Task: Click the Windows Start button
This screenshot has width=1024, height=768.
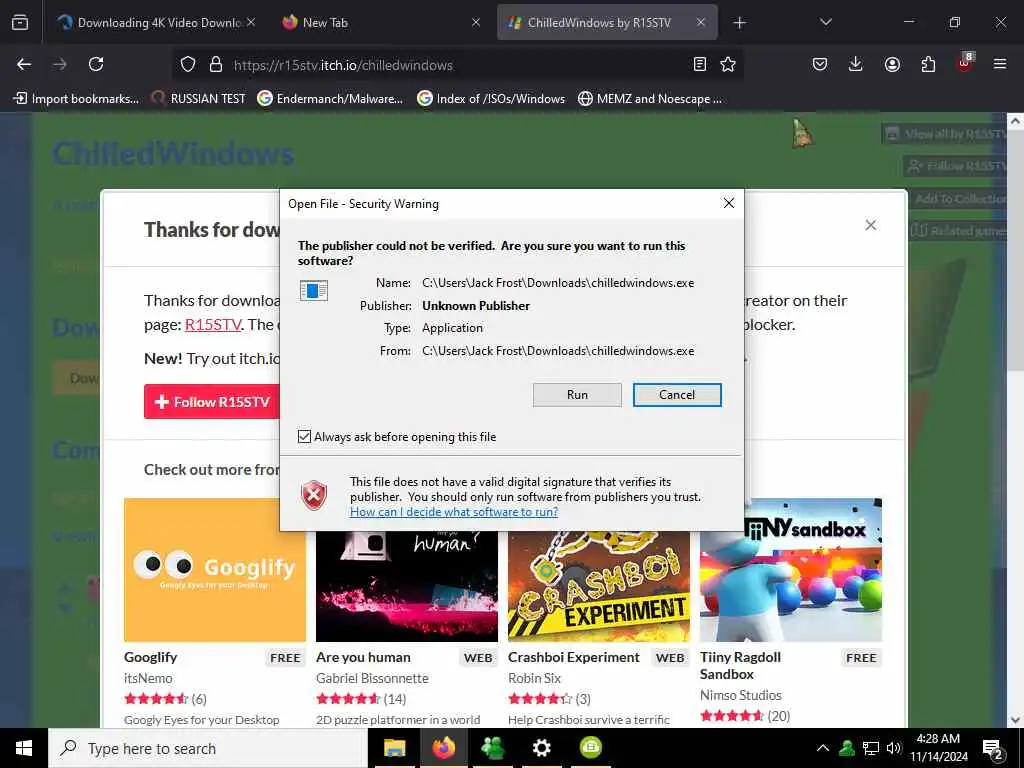Action: point(24,748)
